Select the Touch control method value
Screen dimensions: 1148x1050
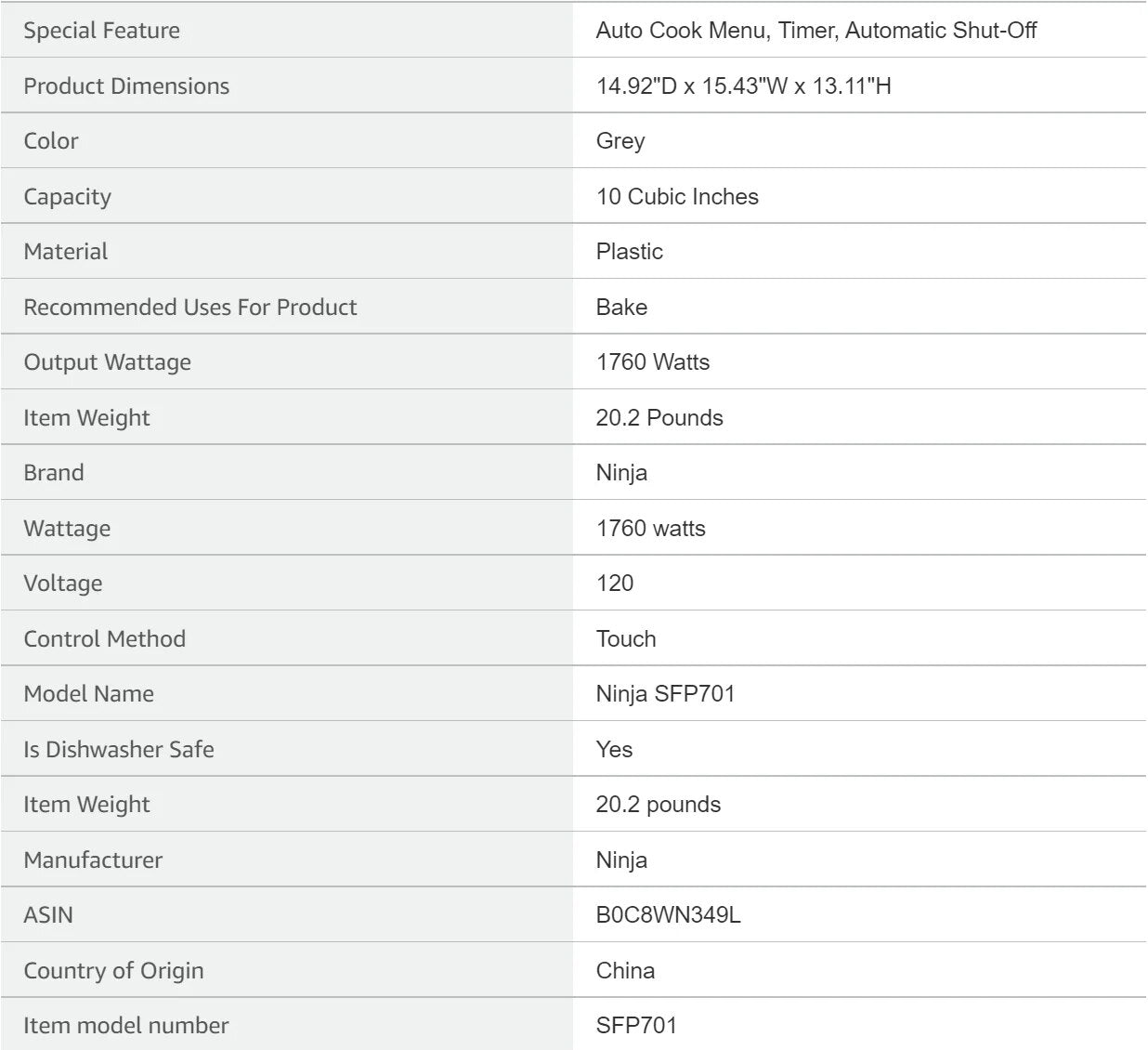pos(626,639)
